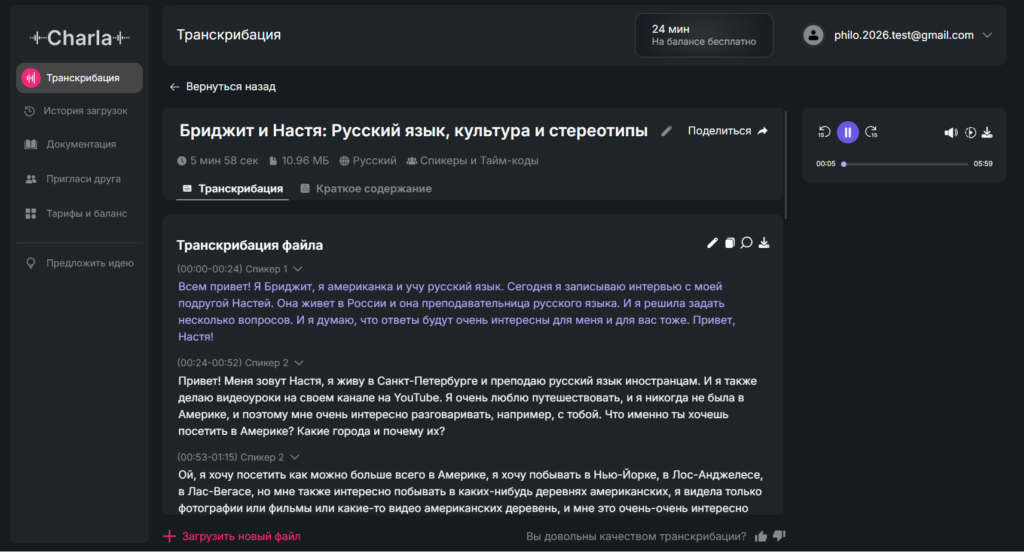Switch to Краткое содержание tab
Viewport: 1024px width, 552px height.
pos(366,188)
